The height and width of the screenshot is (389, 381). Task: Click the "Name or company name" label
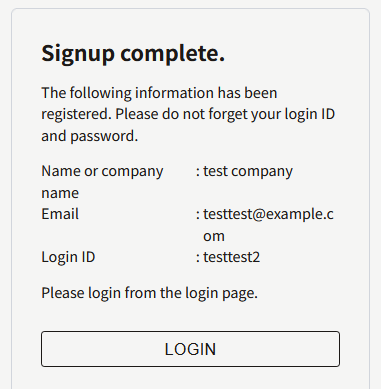point(102,182)
